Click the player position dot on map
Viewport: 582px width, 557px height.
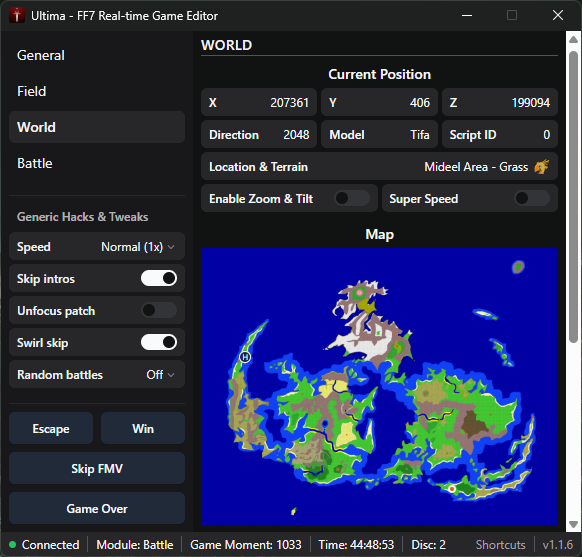452,489
